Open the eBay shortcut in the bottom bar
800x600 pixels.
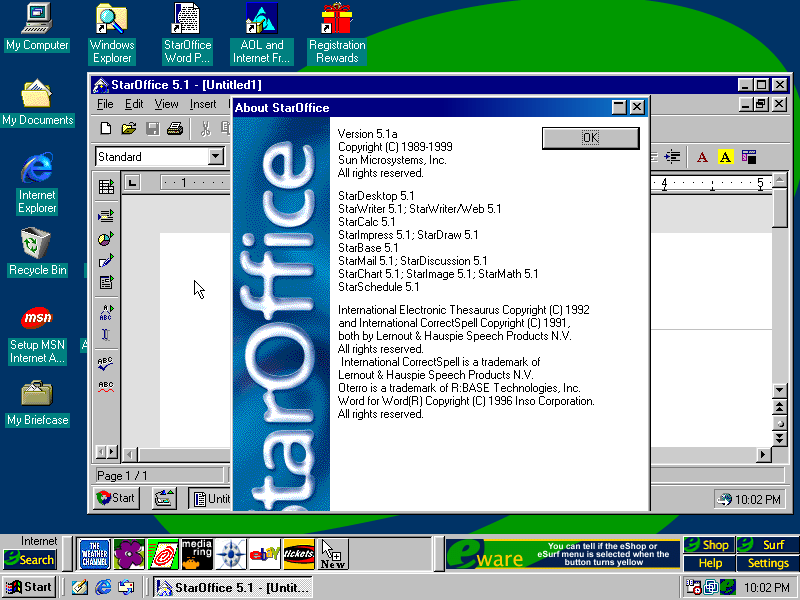[x=264, y=553]
